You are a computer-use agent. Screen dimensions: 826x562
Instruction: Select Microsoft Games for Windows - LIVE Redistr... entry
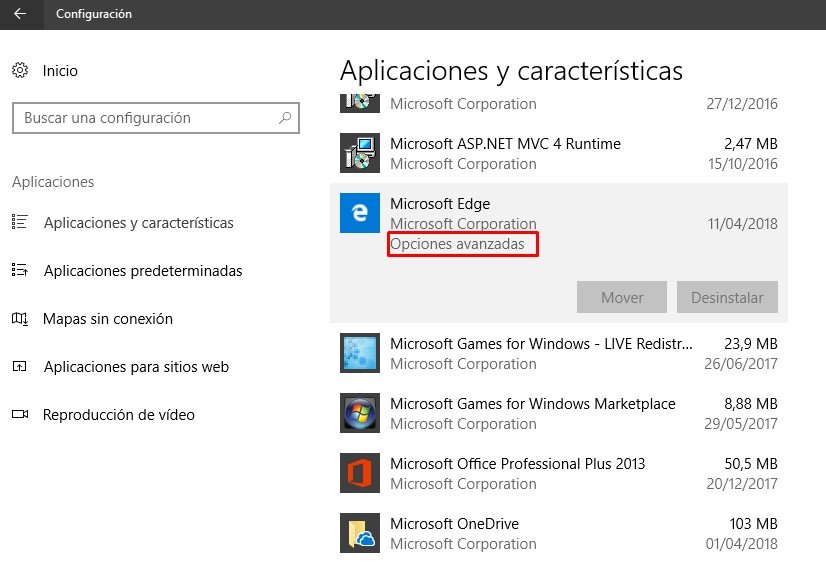pos(558,353)
